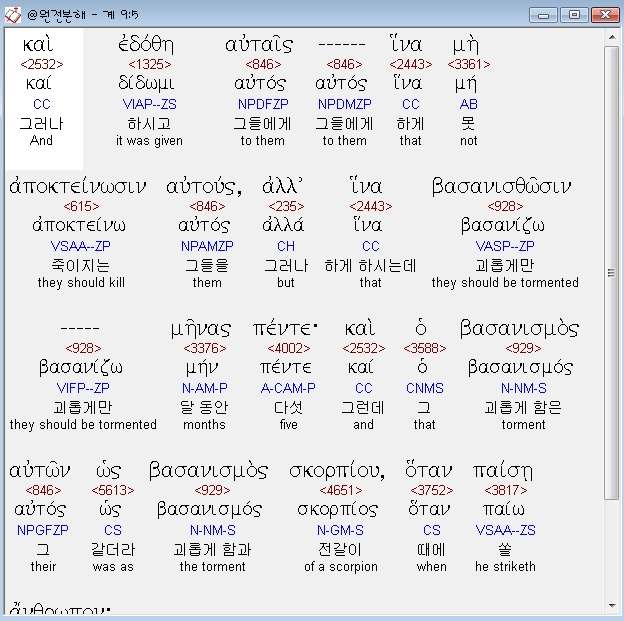Click the Korean gloss 전갈이
Screen dimensions: 624x621
click(340, 549)
